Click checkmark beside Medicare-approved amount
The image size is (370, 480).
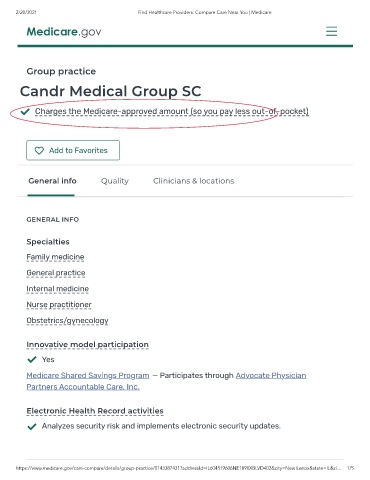coord(25,111)
